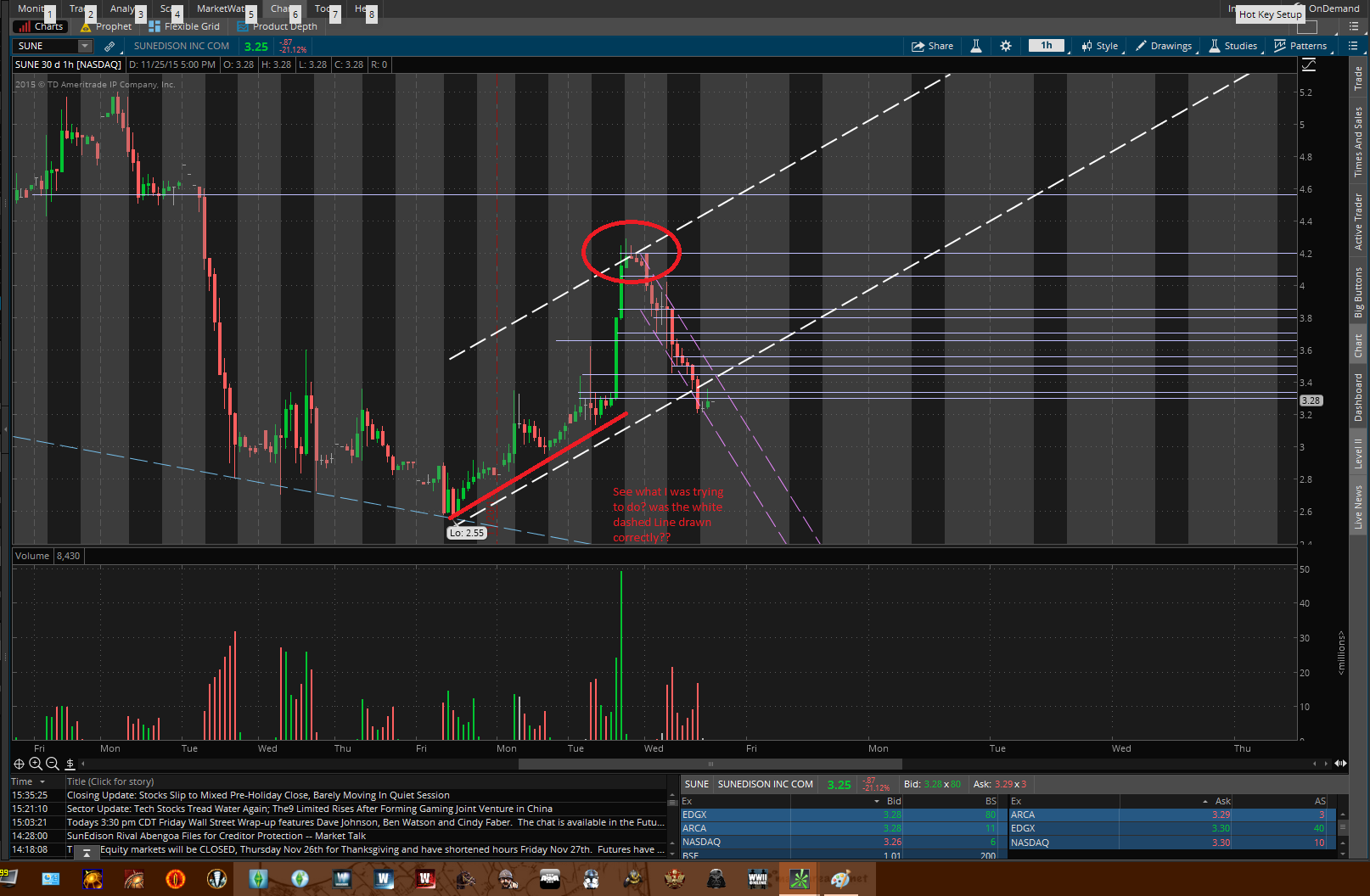Click the symbol link chain icon
This screenshot has width=1370, height=896.
point(109,47)
